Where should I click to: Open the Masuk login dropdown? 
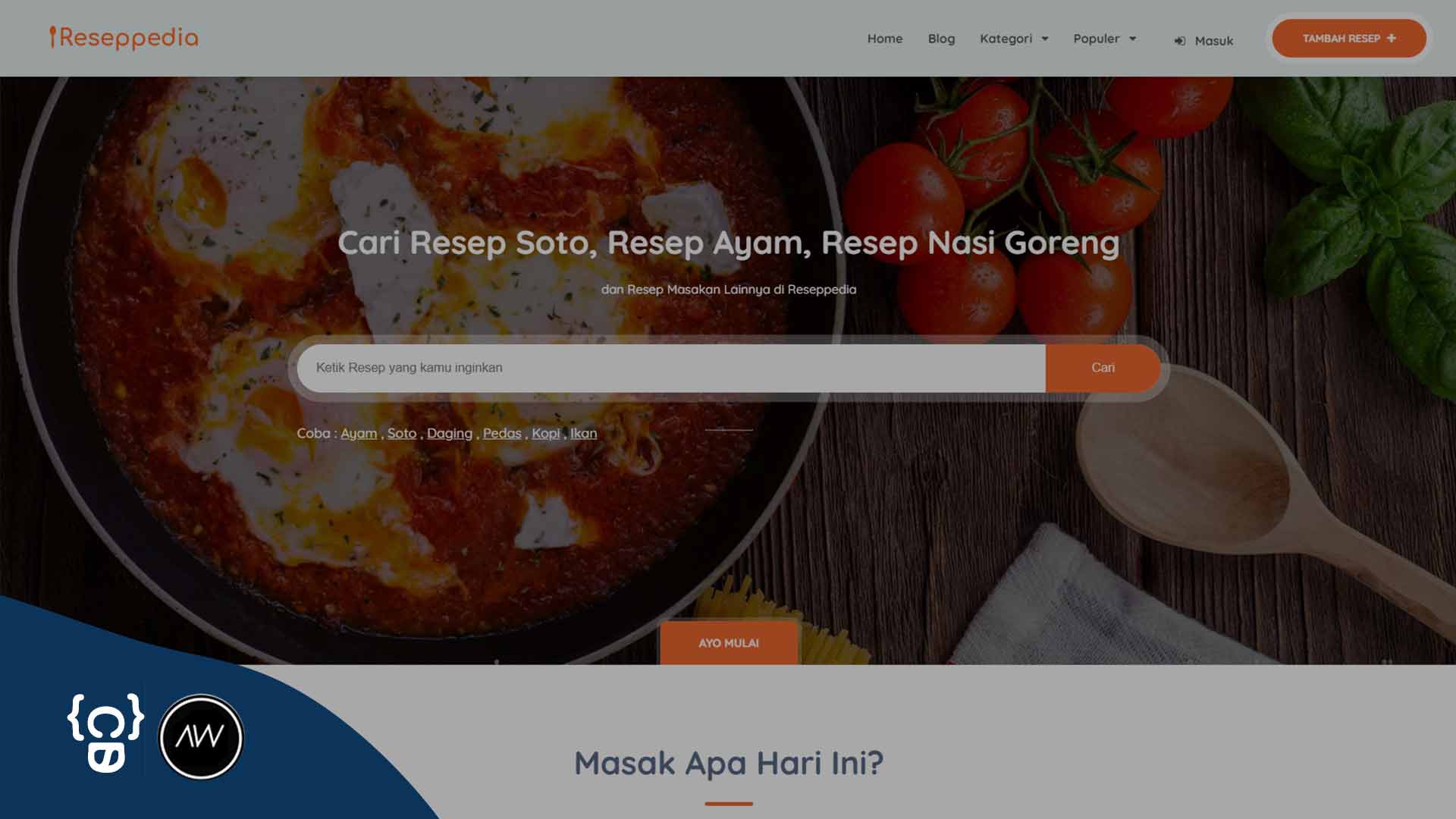click(1204, 40)
